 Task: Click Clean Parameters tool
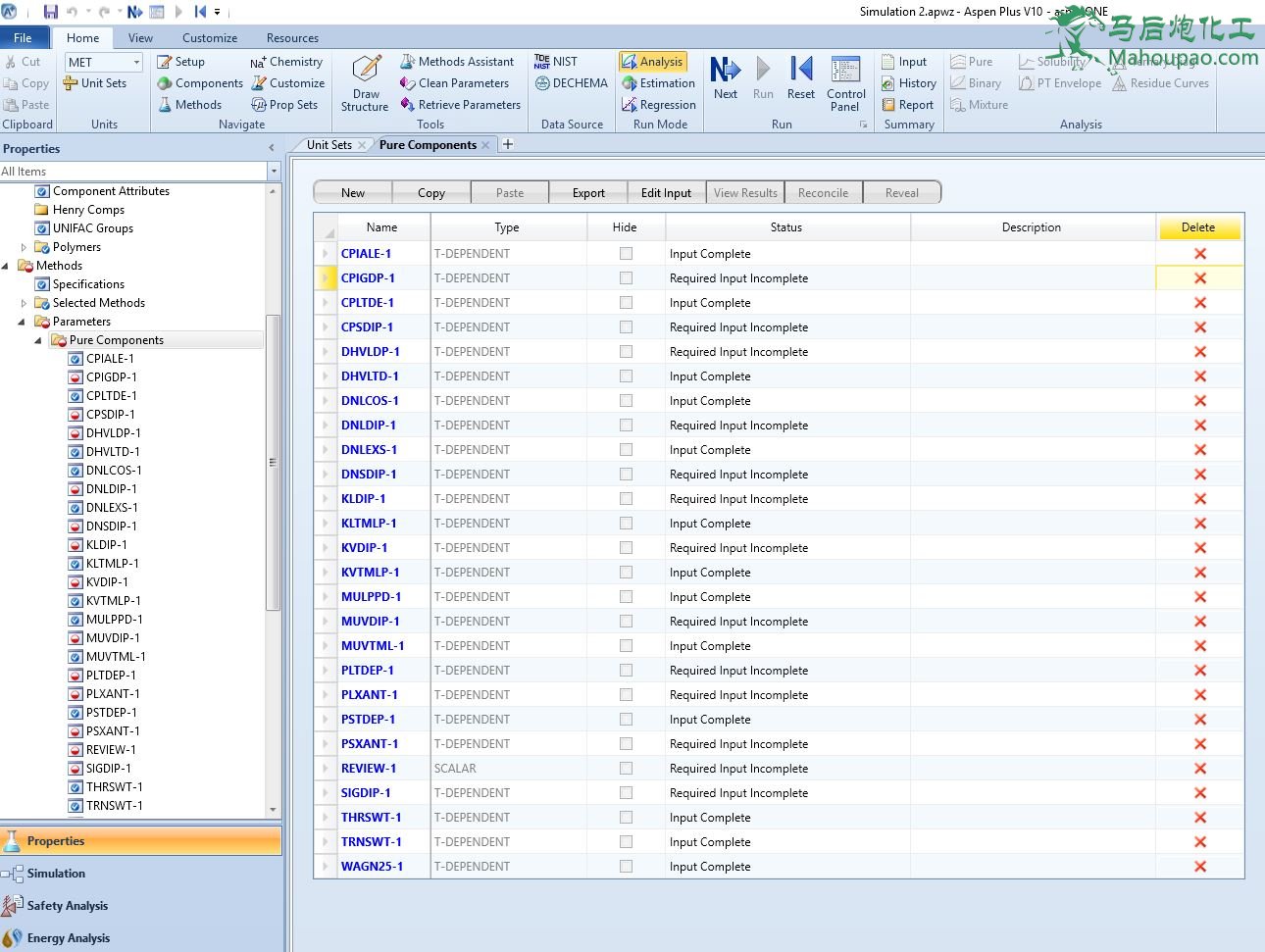pos(455,83)
